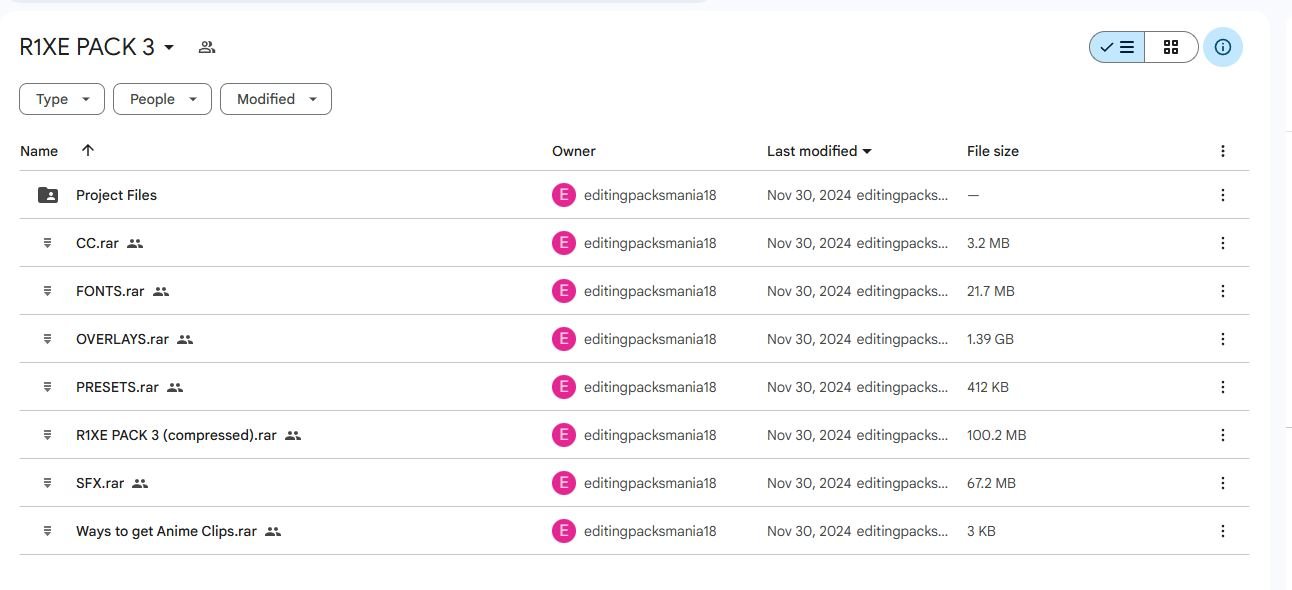This screenshot has width=1292, height=590.
Task: Click owner name editingpacksmania18 in SFX.rar row
Action: [650, 483]
